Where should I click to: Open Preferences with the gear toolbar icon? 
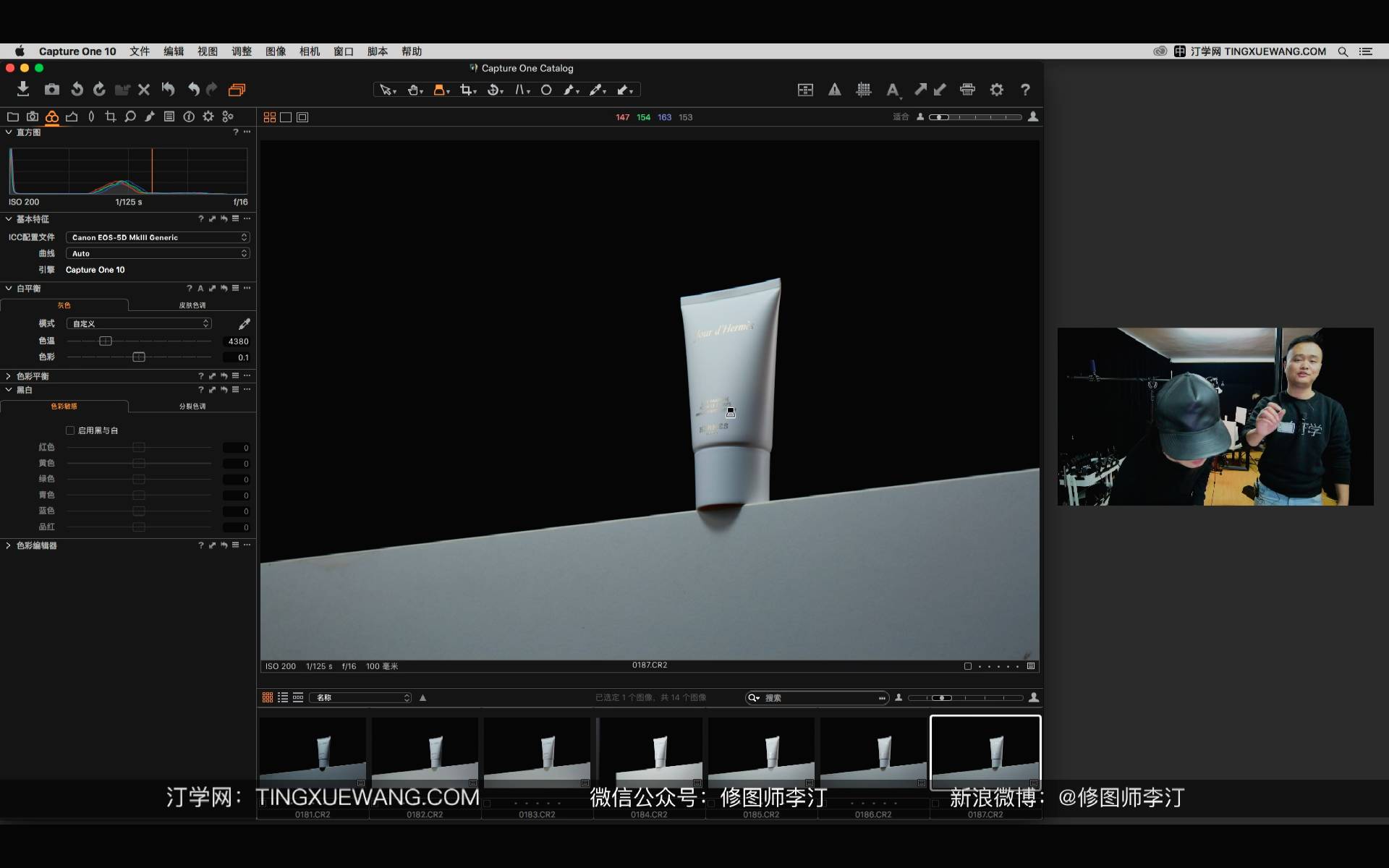pyautogui.click(x=997, y=89)
